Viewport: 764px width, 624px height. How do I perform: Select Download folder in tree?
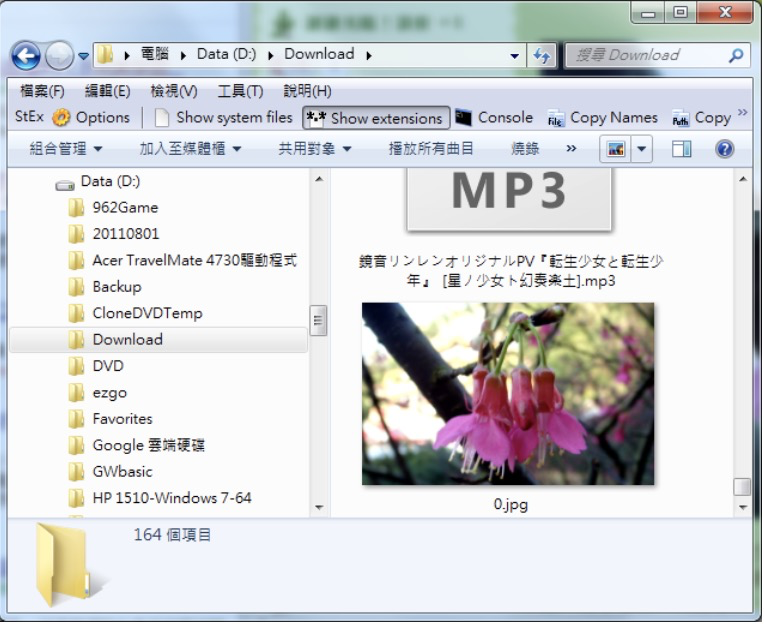point(158,340)
